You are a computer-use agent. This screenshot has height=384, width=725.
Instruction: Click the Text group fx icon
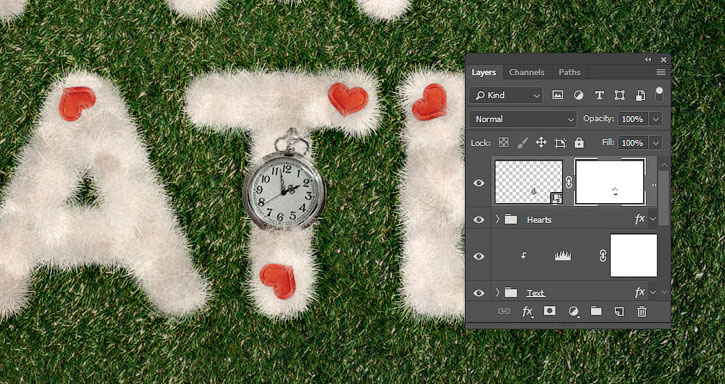click(640, 292)
